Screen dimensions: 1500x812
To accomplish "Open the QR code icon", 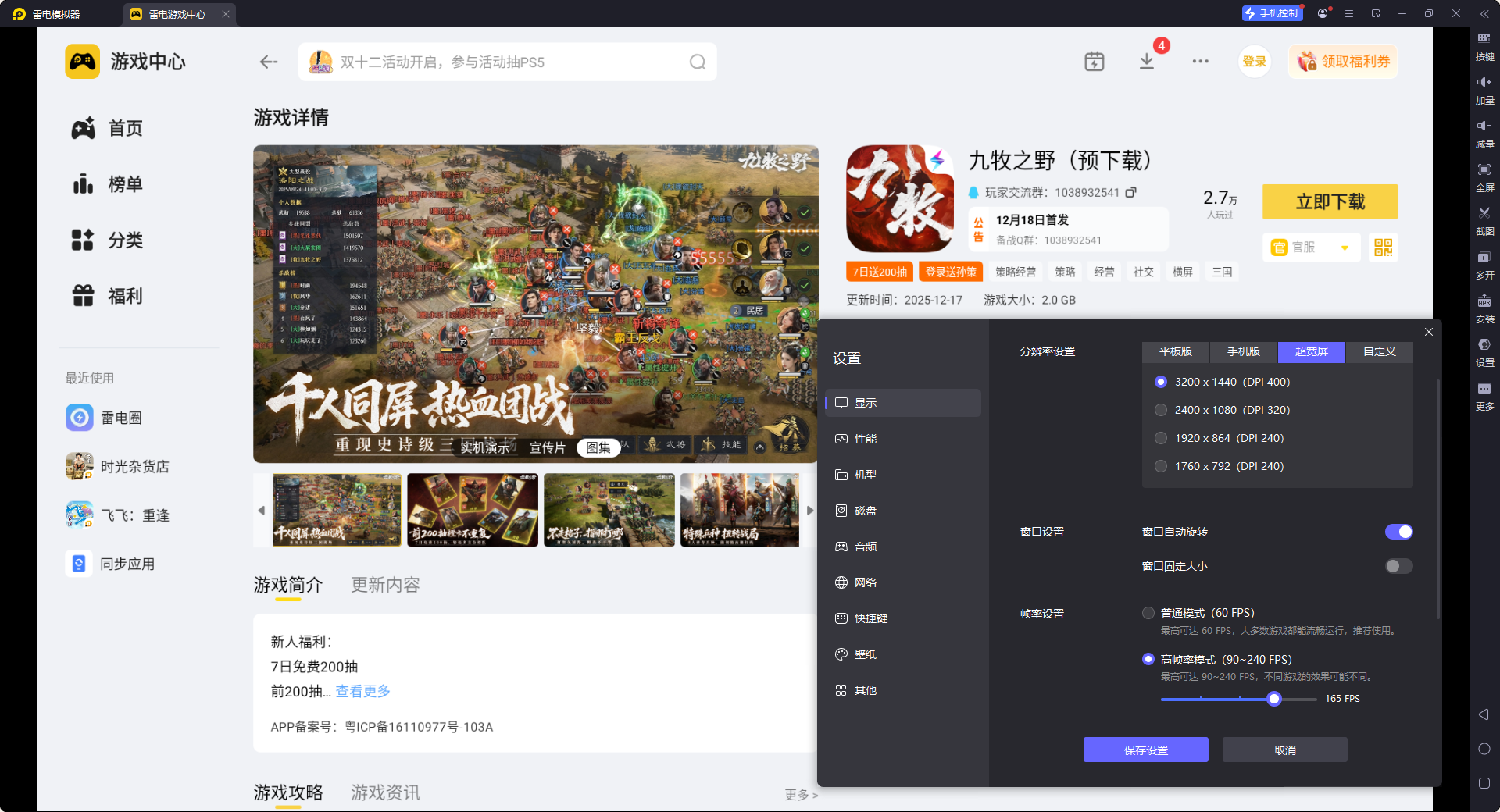I will pyautogui.click(x=1383, y=248).
